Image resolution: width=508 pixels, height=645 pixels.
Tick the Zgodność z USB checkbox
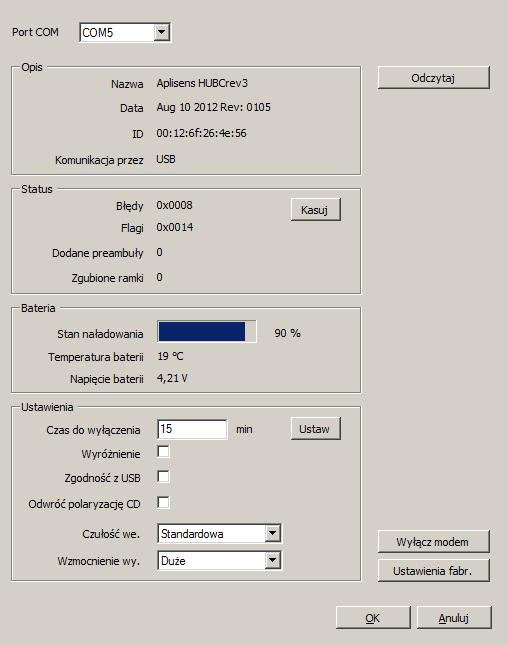(163, 476)
